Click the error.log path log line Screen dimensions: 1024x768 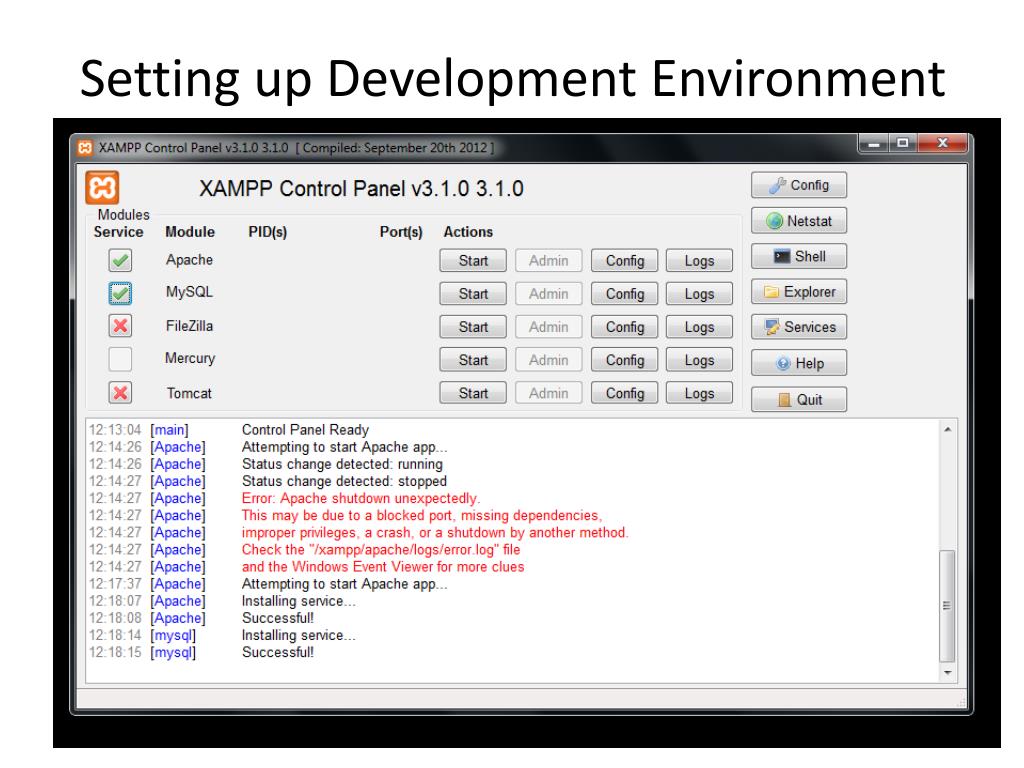(381, 550)
